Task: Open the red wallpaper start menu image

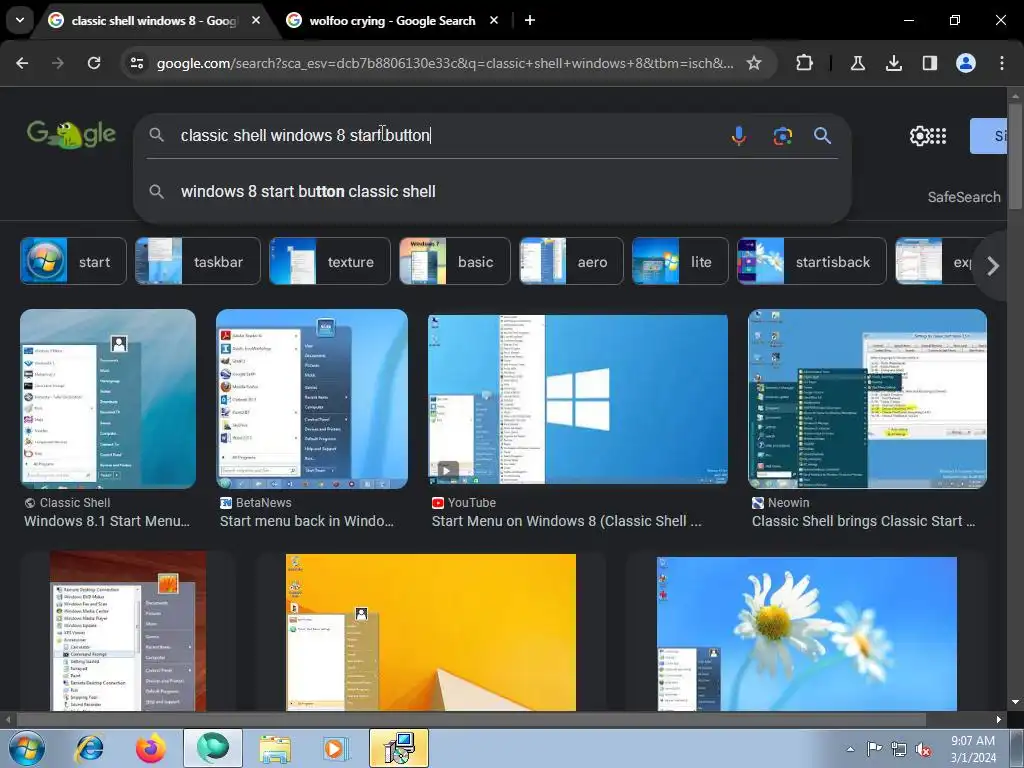Action: pos(128,632)
